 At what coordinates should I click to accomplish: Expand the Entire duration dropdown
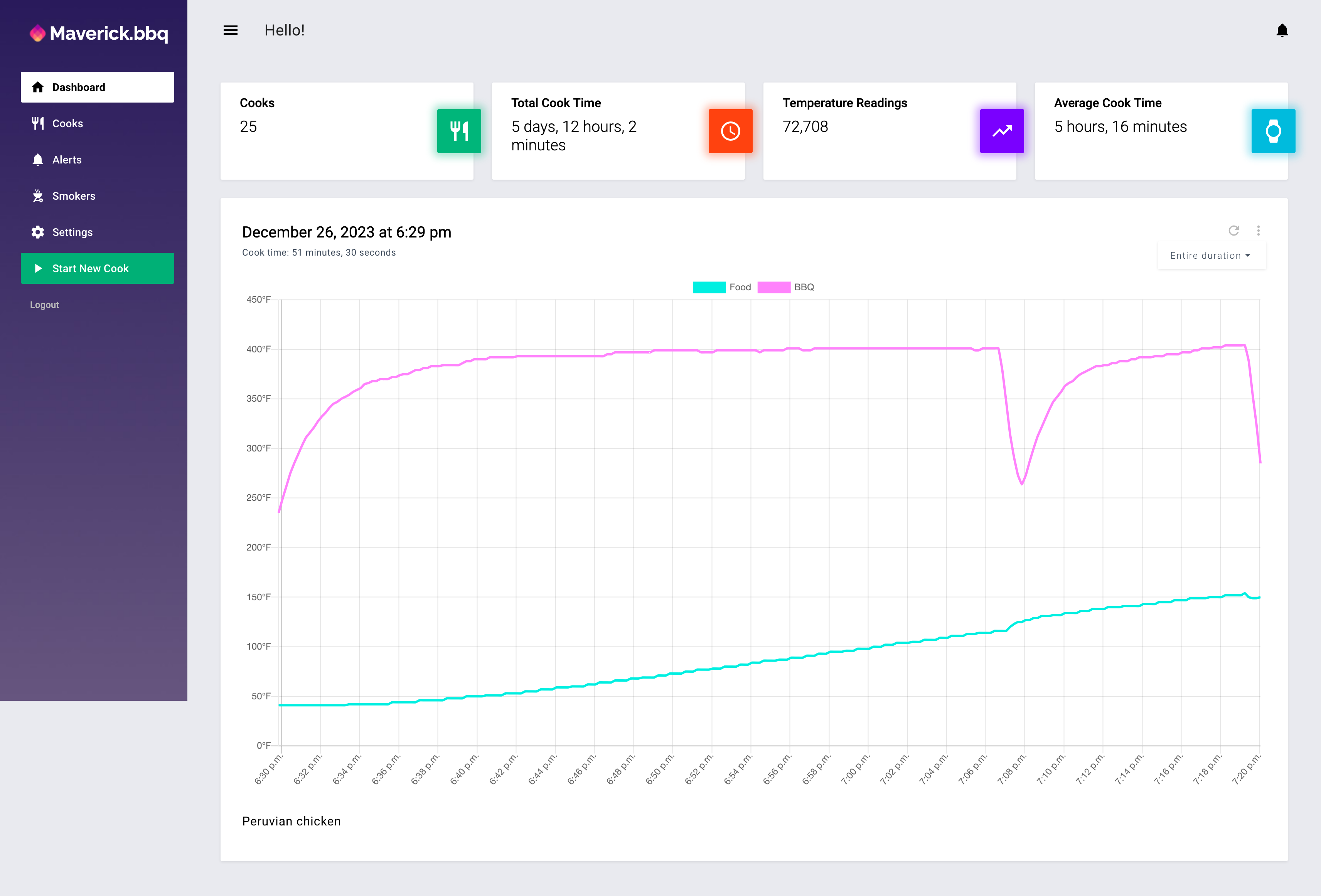pos(1211,256)
